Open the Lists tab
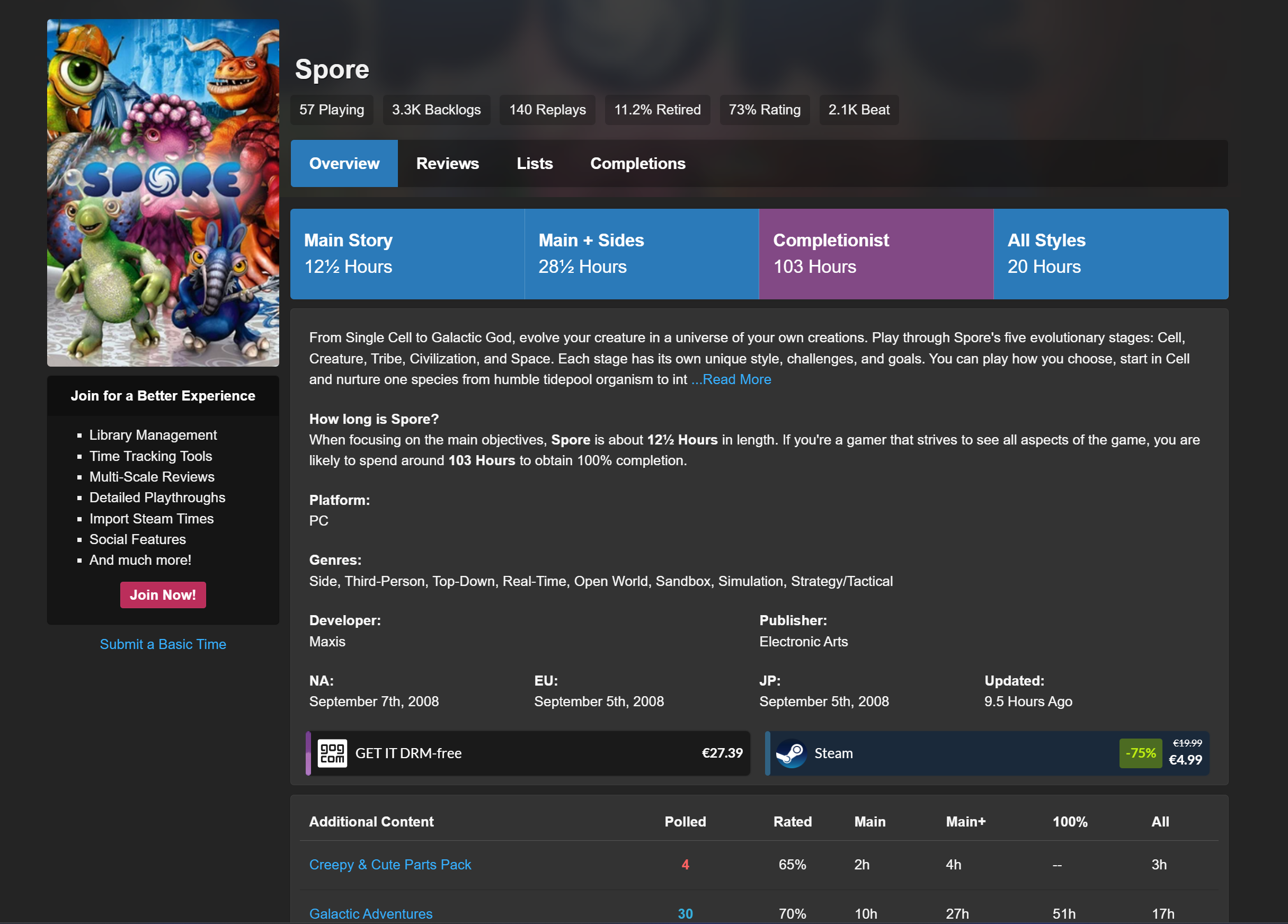The height and width of the screenshot is (924, 1288). click(534, 164)
